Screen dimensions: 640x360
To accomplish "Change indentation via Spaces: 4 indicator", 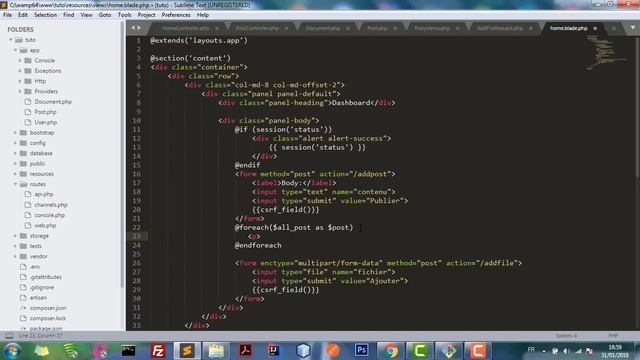I will (566, 336).
